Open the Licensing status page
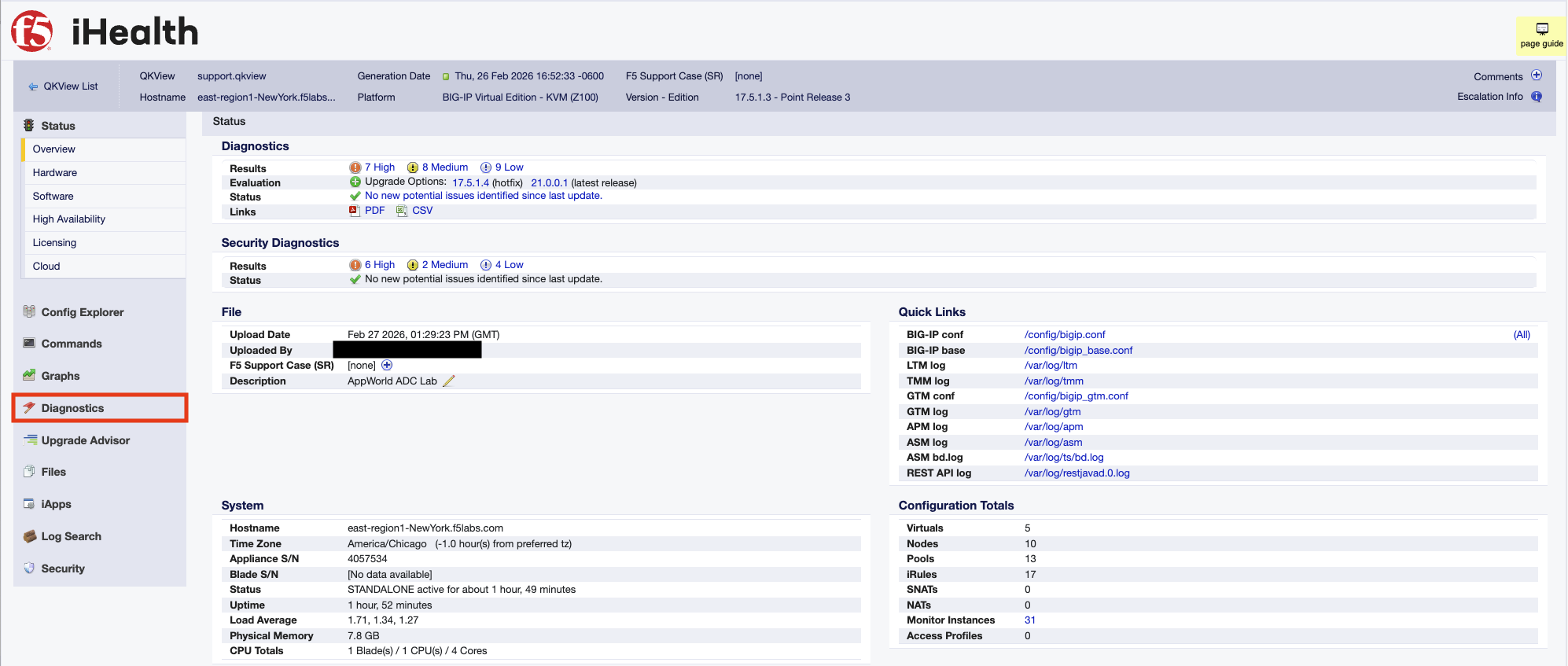Screen dimensions: 1568x666 (54, 243)
